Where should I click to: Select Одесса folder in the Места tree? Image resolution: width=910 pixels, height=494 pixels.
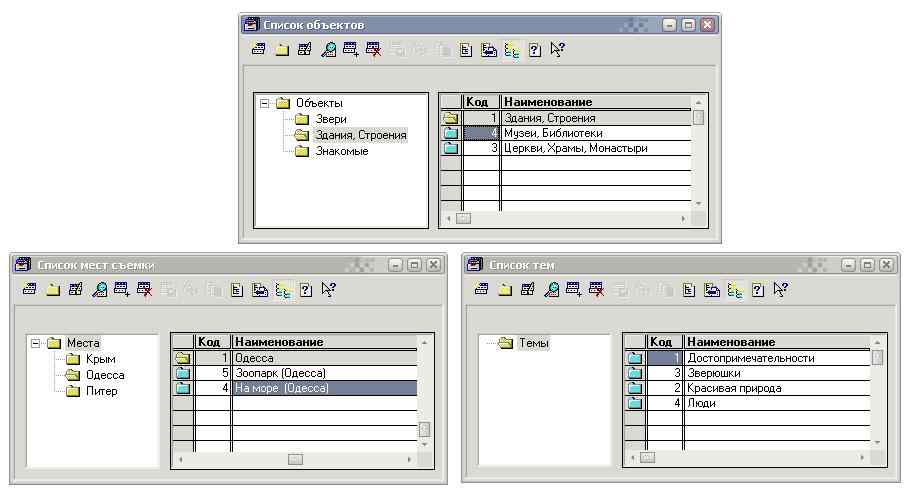105,375
